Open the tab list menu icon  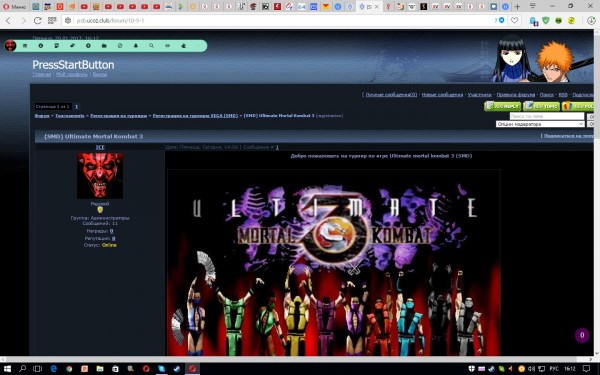[x=533, y=6]
